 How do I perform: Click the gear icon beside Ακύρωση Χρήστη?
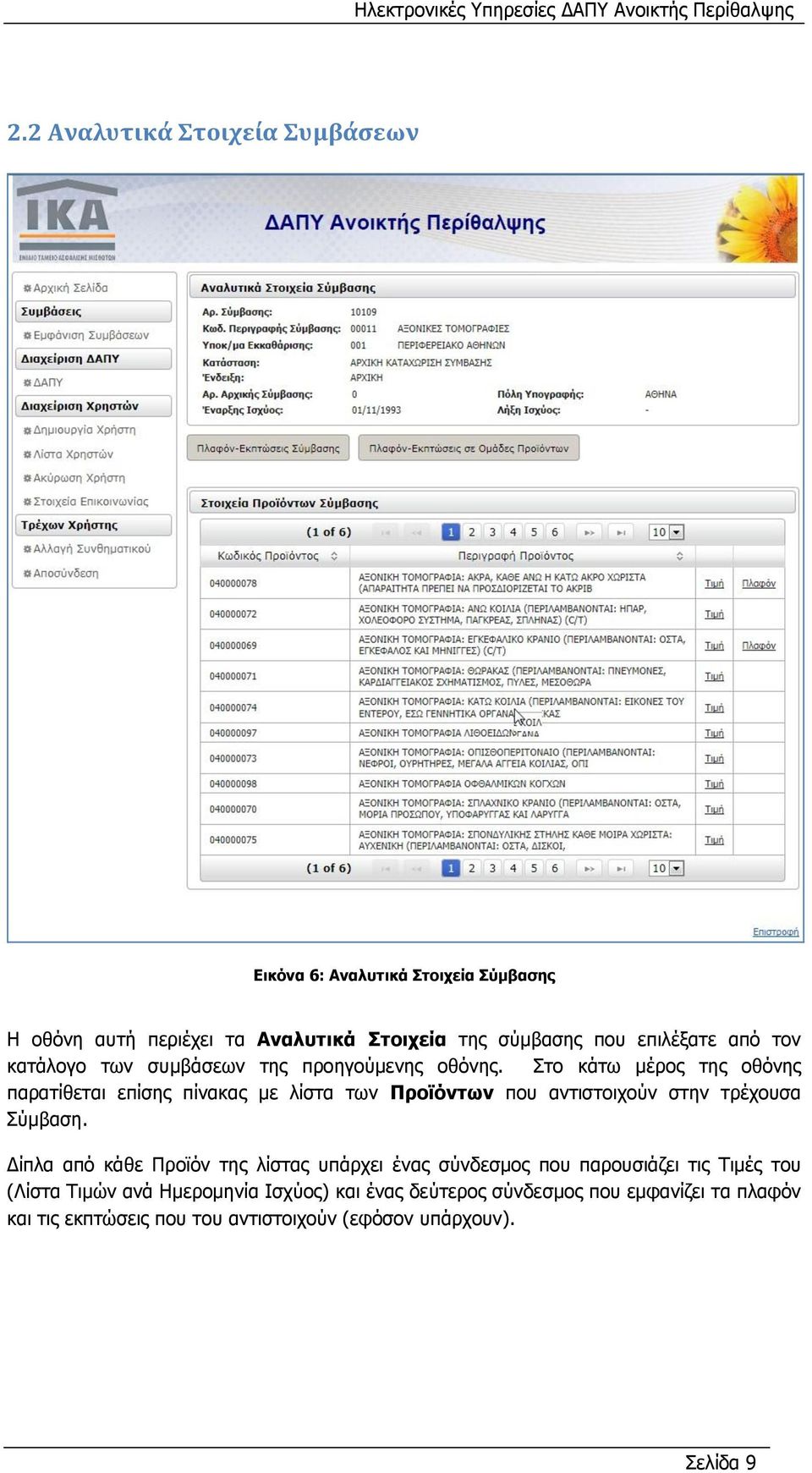pos(27,478)
